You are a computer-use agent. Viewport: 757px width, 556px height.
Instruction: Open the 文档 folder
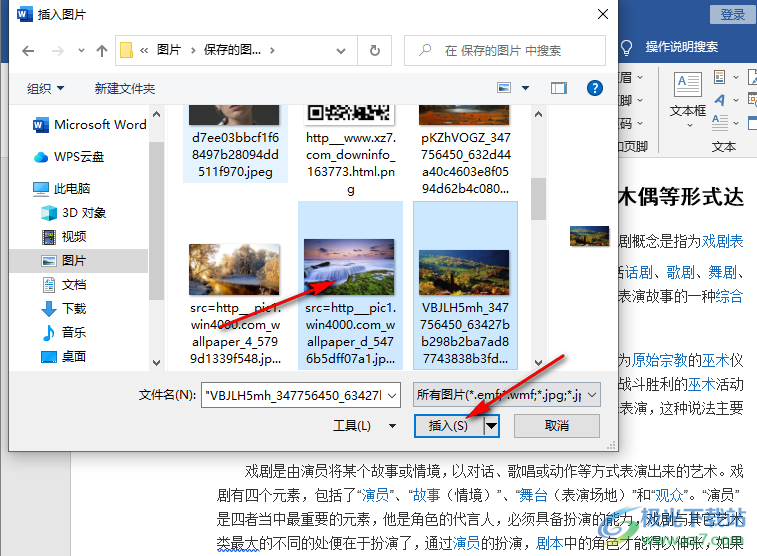[x=64, y=285]
